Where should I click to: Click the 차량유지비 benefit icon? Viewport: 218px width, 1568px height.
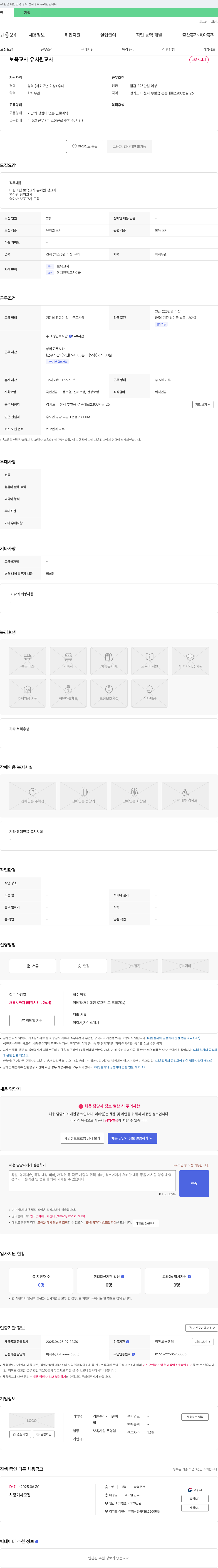pyautogui.click(x=109, y=661)
